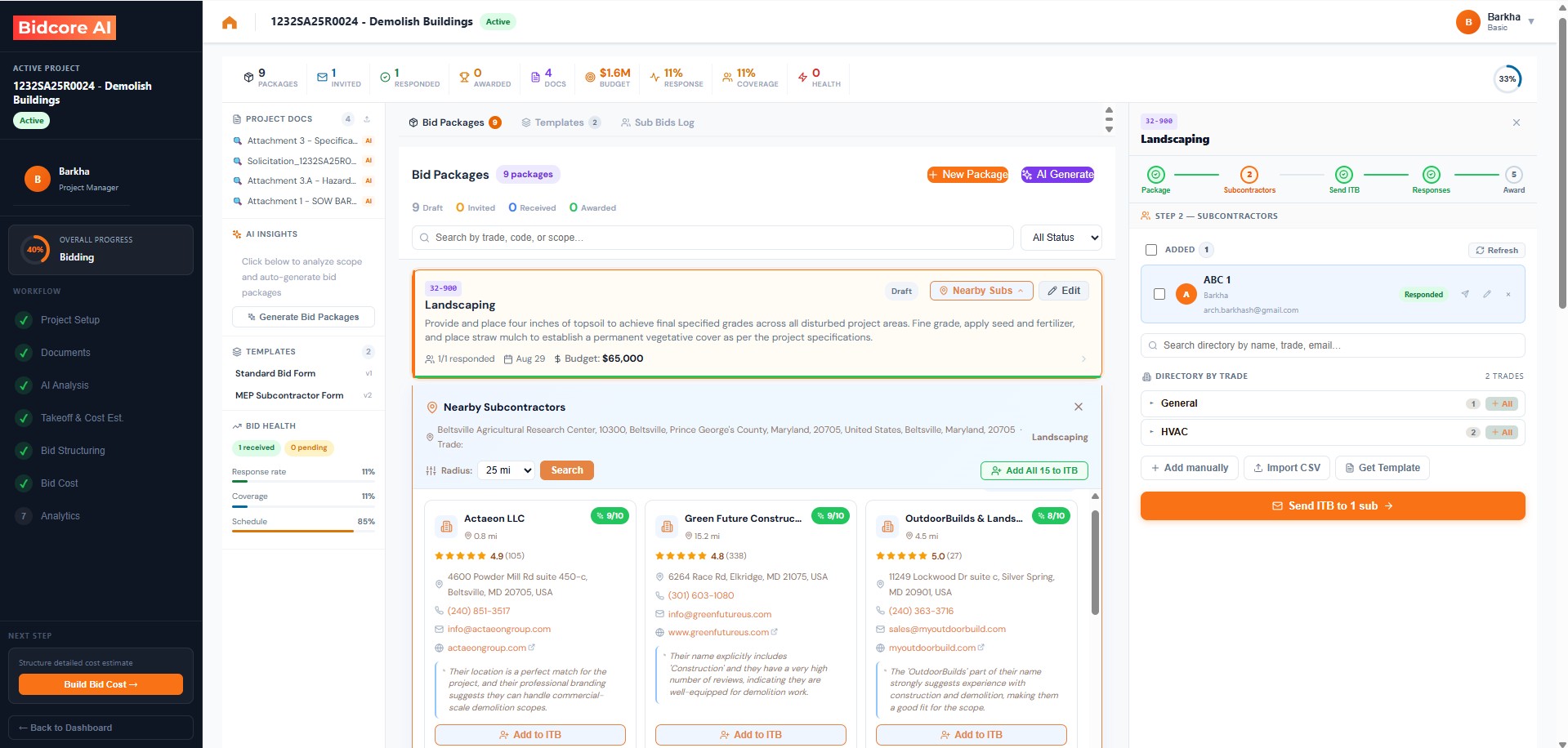The width and height of the screenshot is (1568, 748).
Task: Click the download icon next to Project Docs
Action: coord(366,118)
